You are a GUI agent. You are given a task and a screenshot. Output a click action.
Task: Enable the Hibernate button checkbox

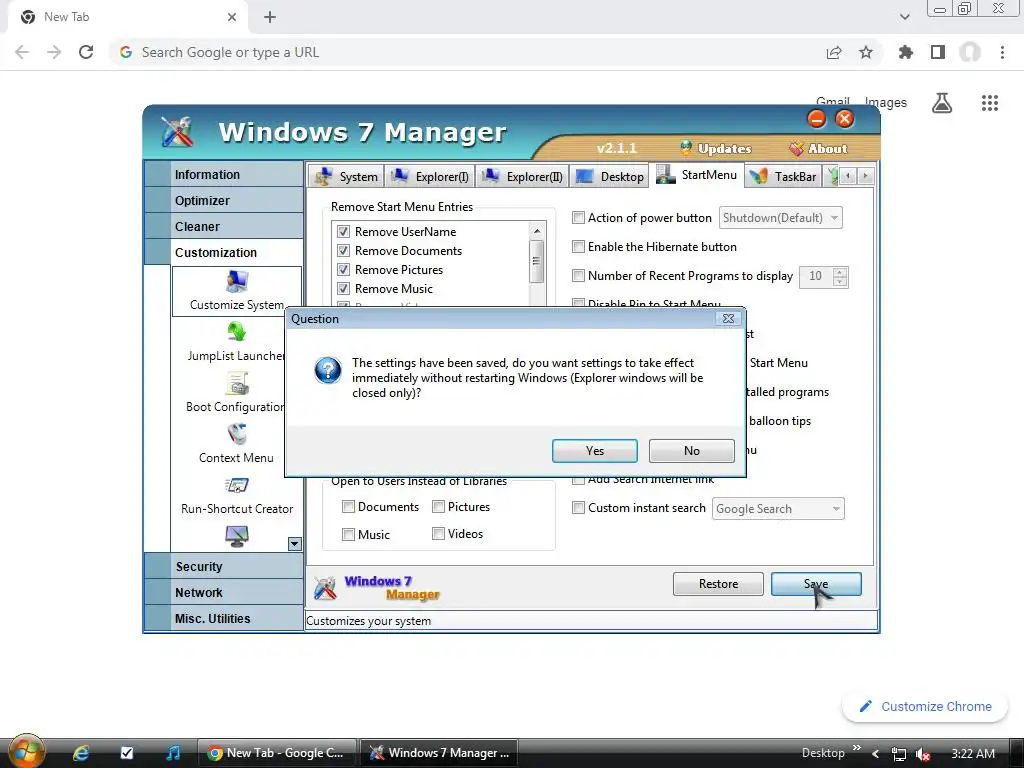pos(578,246)
